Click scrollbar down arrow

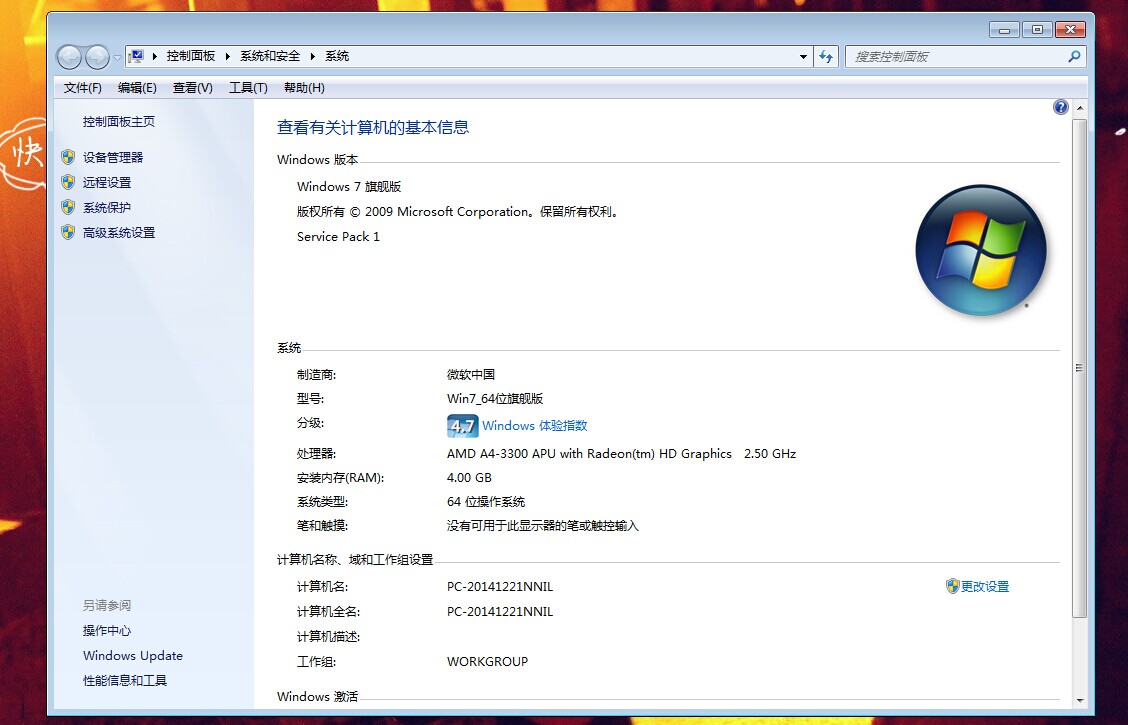[1079, 700]
